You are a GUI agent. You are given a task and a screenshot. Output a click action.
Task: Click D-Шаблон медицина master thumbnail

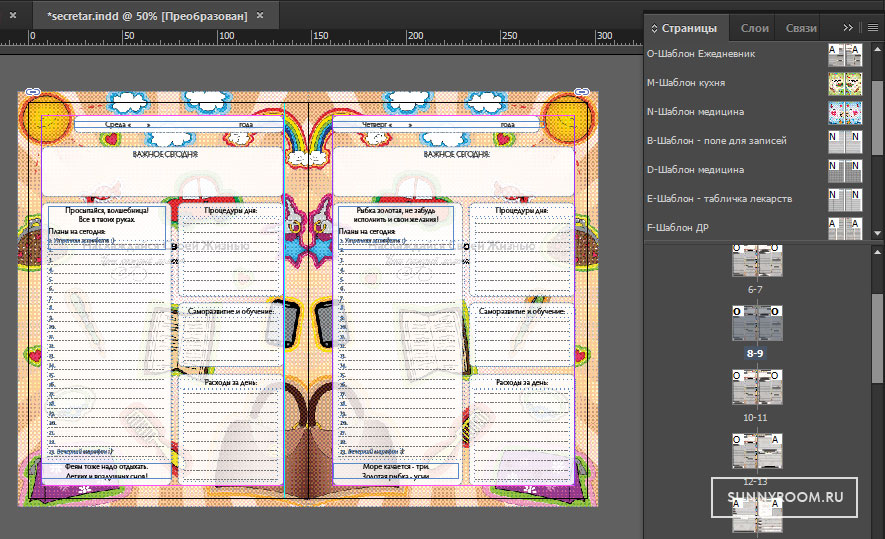[x=845, y=170]
